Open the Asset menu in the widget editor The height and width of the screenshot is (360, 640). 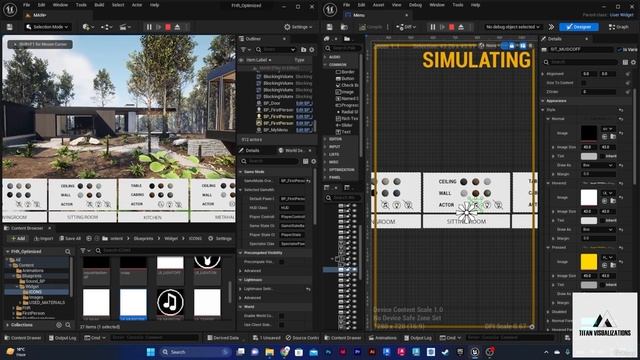click(x=378, y=5)
